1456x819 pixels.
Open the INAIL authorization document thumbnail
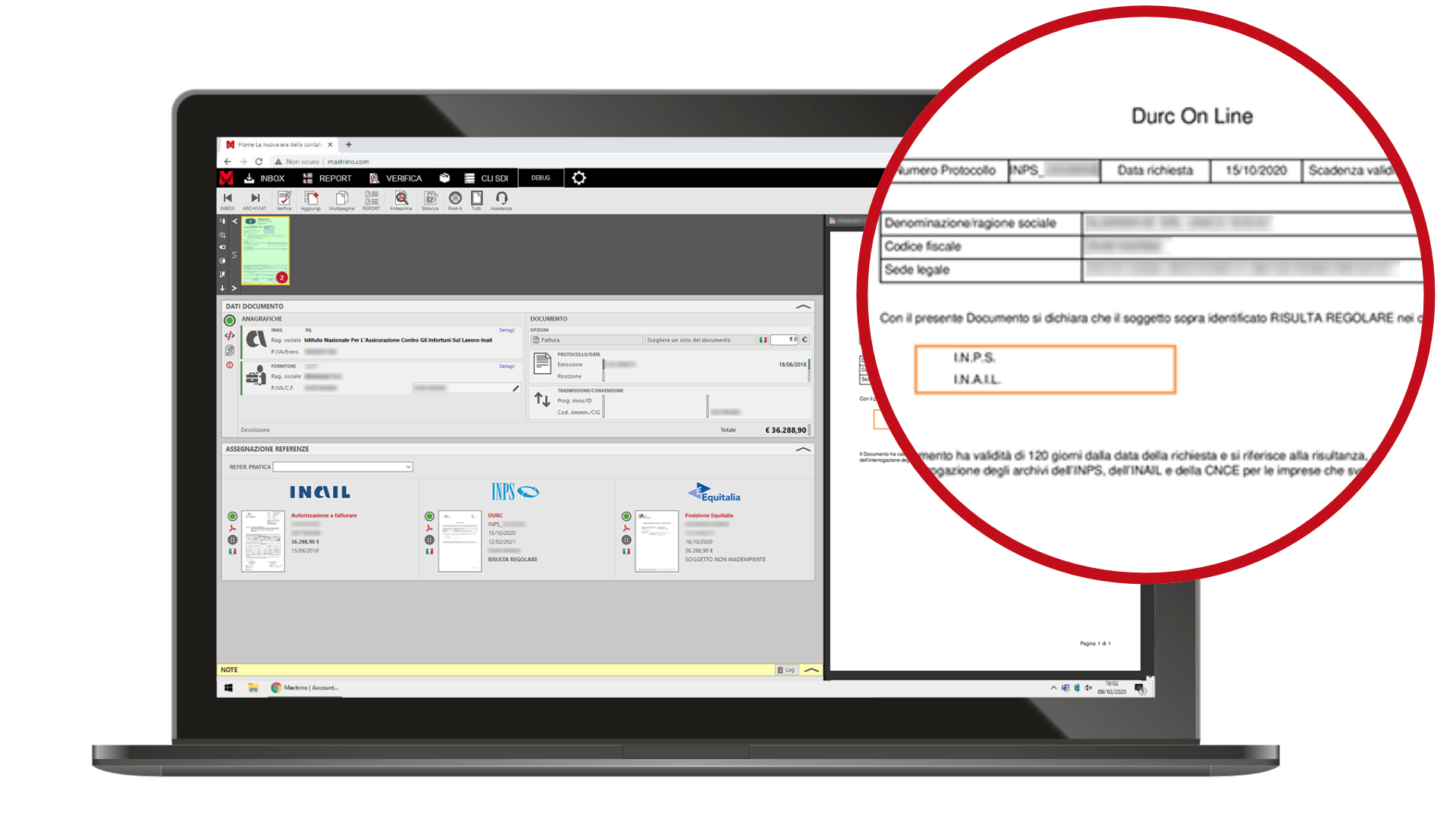(263, 541)
